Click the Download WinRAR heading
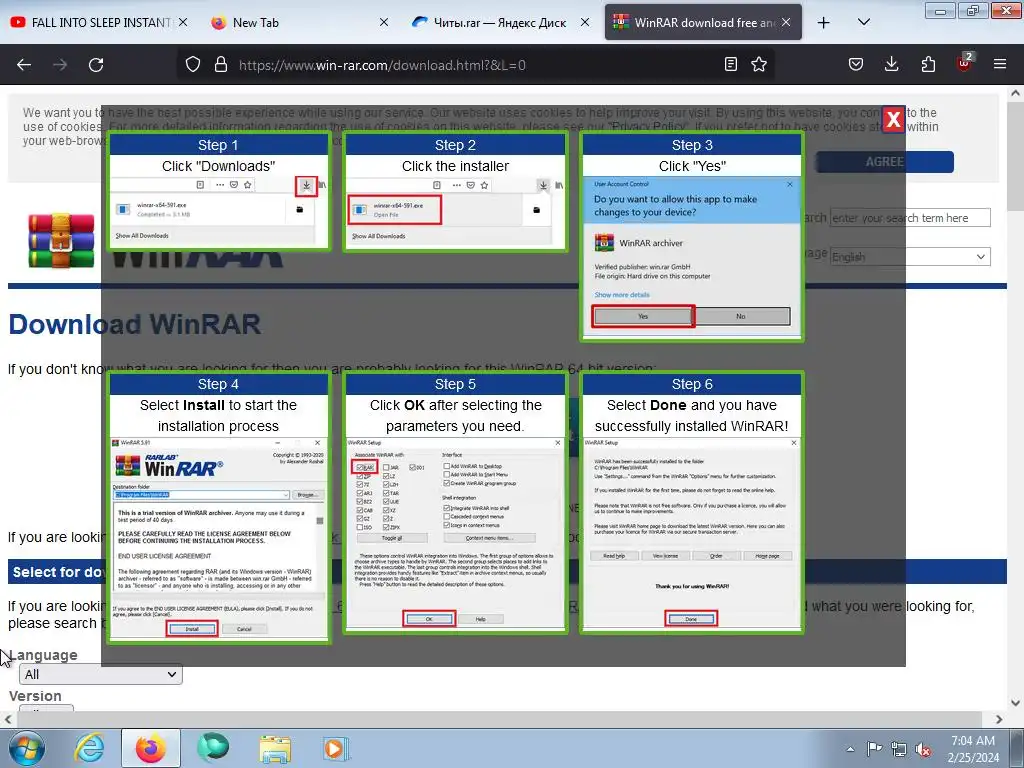The image size is (1024, 768). 135,325
